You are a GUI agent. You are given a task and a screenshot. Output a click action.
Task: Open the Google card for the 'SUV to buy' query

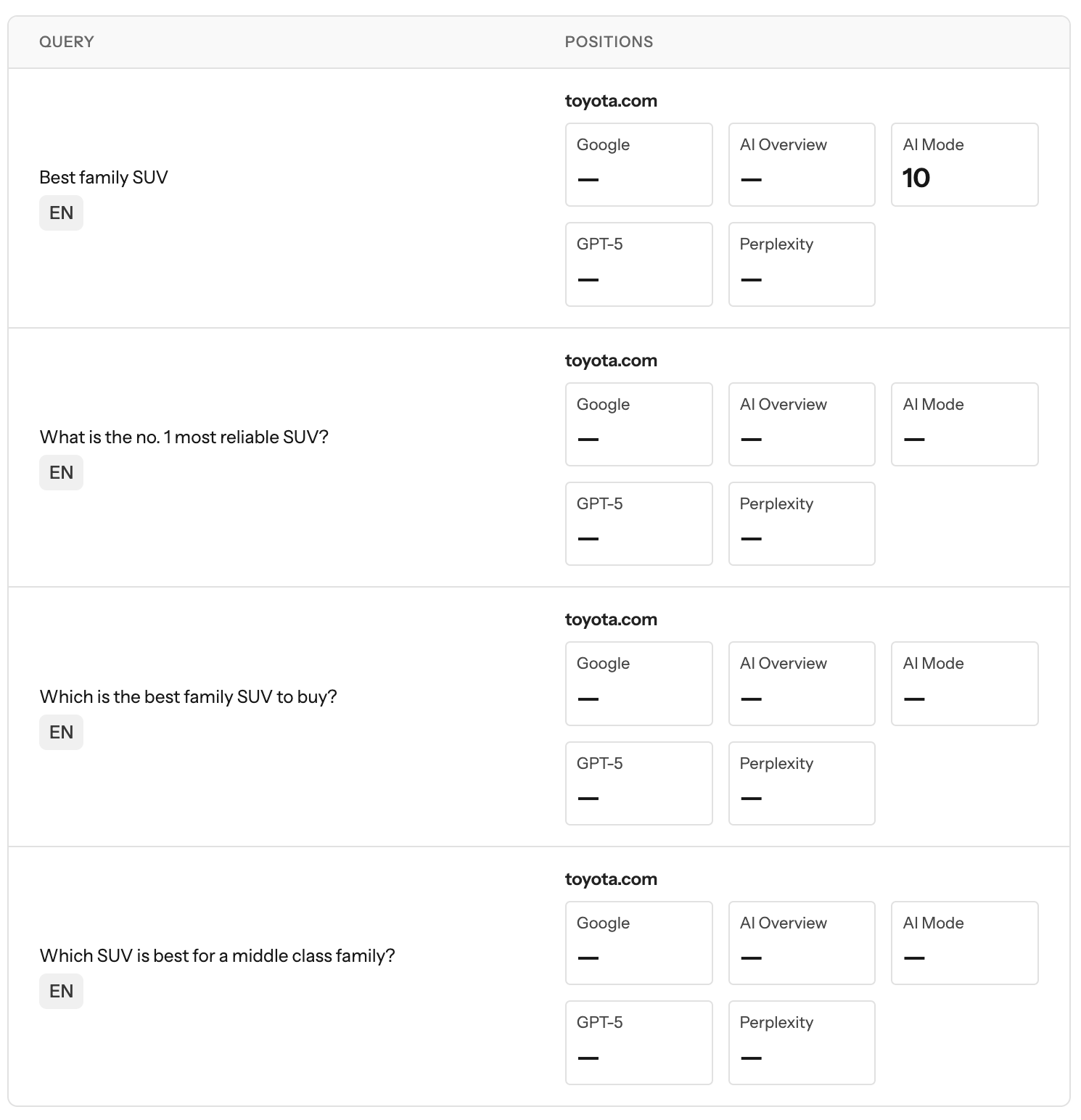click(638, 683)
